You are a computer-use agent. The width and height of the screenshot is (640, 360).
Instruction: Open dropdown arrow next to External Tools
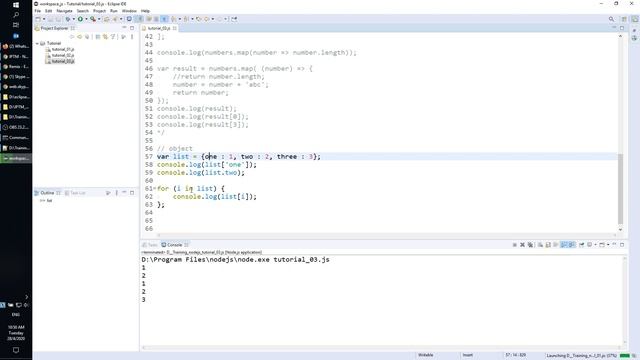tap(99, 19)
